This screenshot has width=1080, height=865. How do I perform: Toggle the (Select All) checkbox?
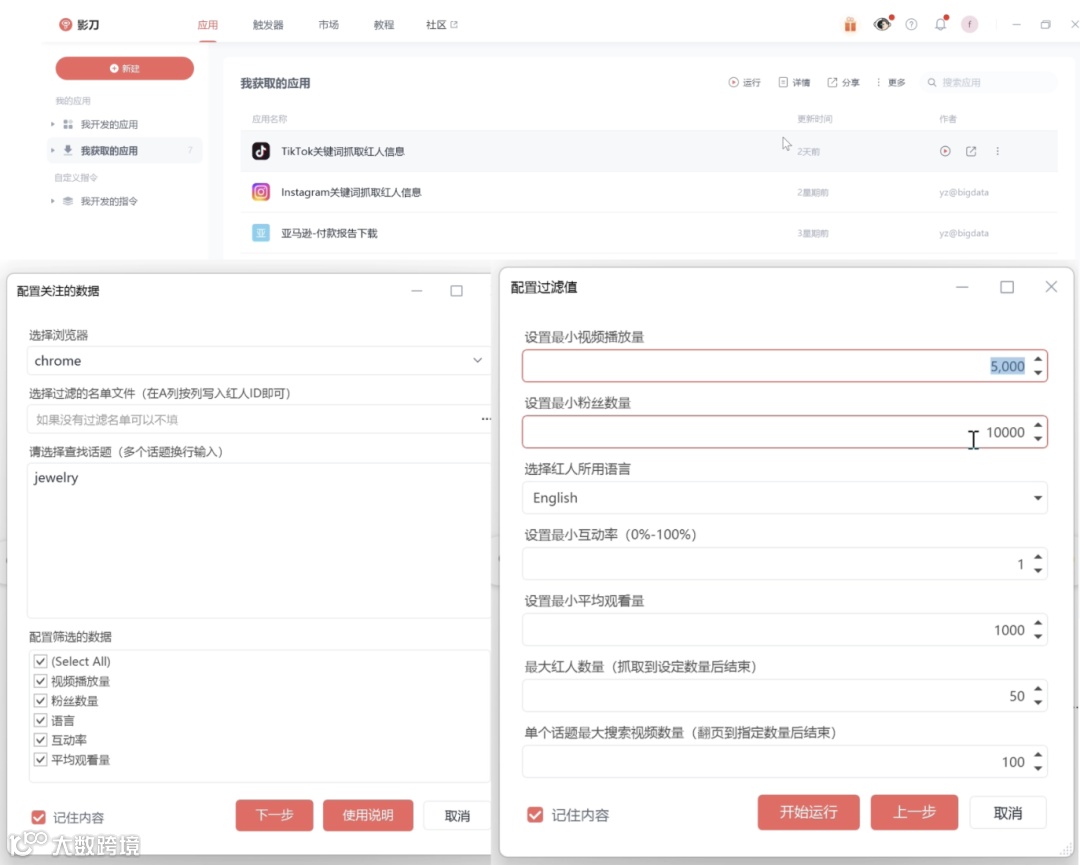[x=41, y=661]
